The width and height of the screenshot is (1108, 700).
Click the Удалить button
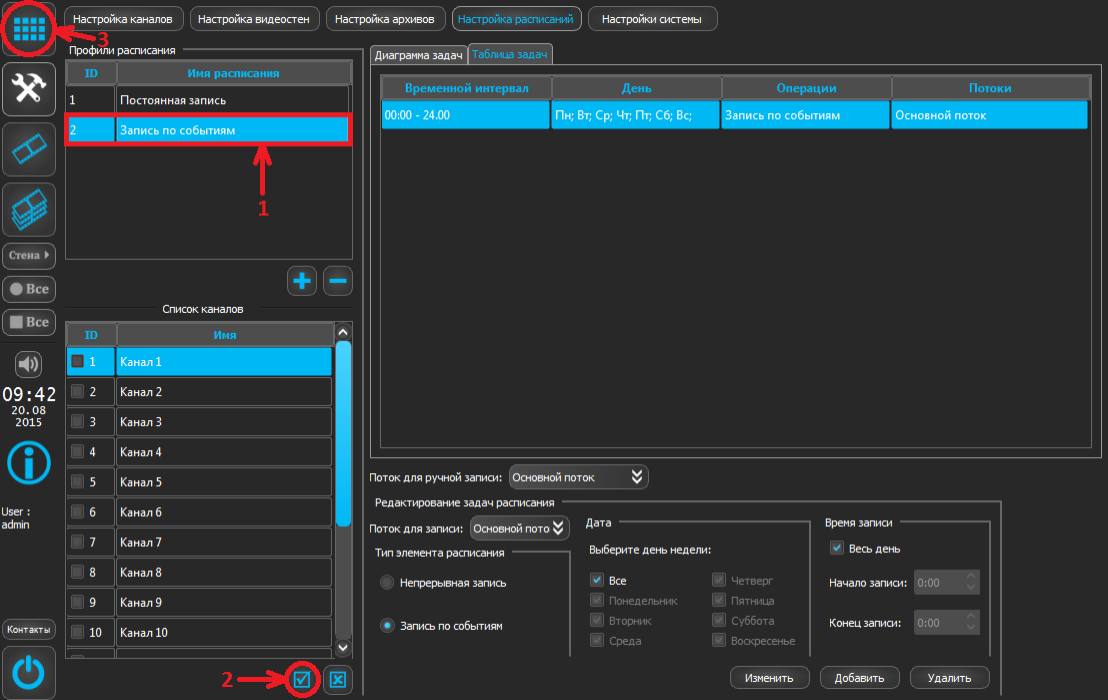pos(950,677)
